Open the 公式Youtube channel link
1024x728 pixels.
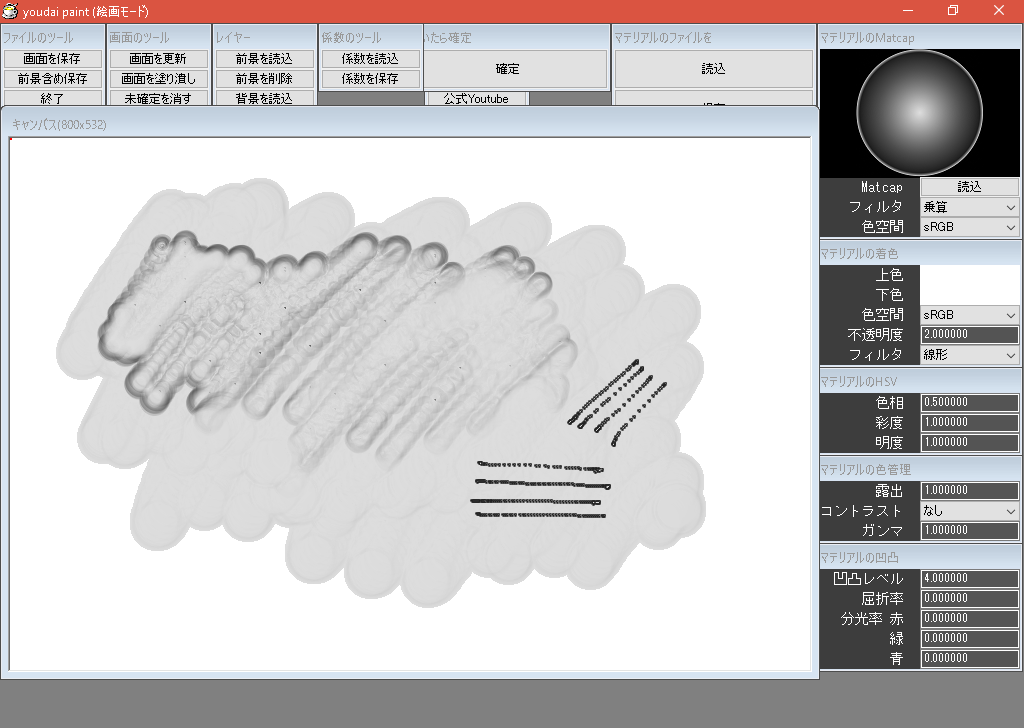coord(476,98)
